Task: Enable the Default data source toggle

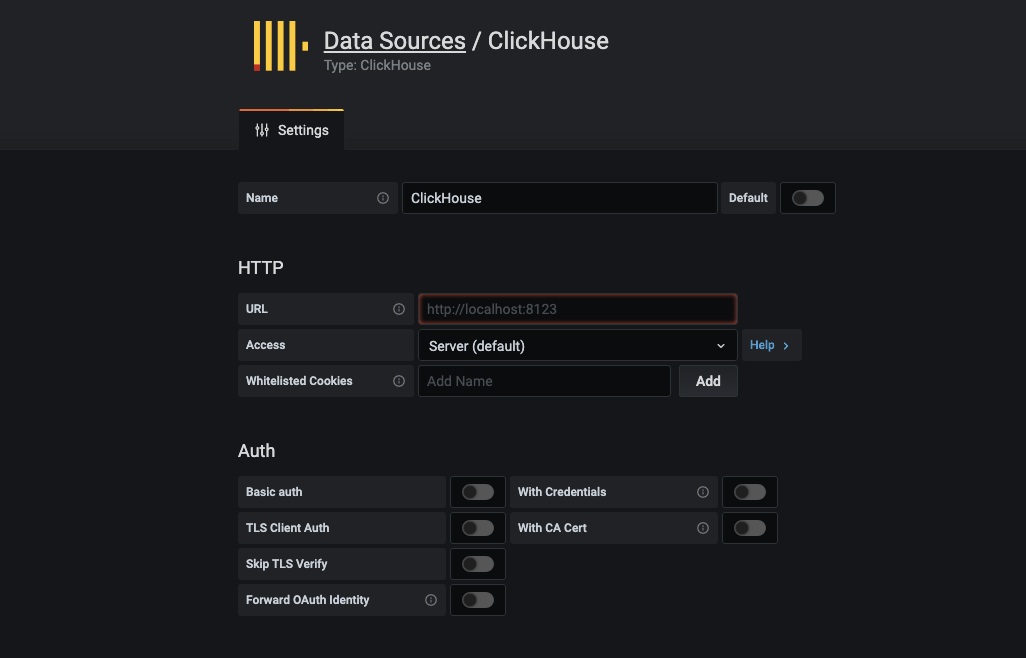Action: [x=807, y=198]
